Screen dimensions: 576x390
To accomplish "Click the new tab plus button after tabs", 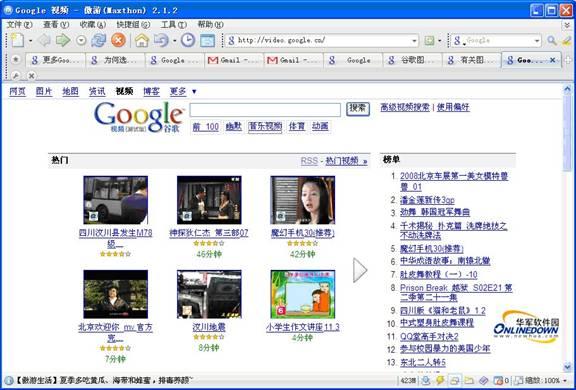I will (x=568, y=60).
